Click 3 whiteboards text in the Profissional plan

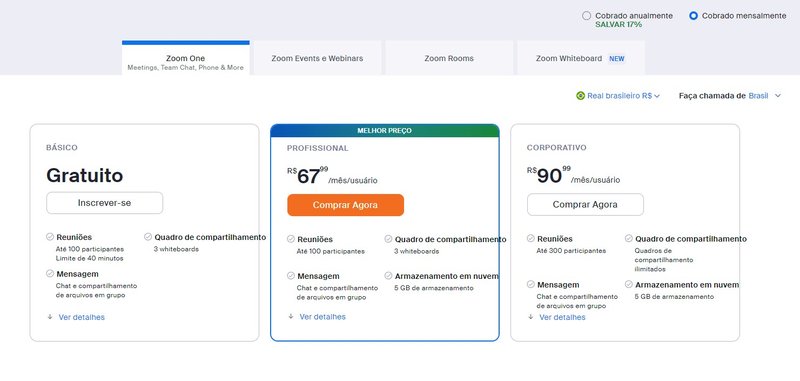click(x=416, y=251)
